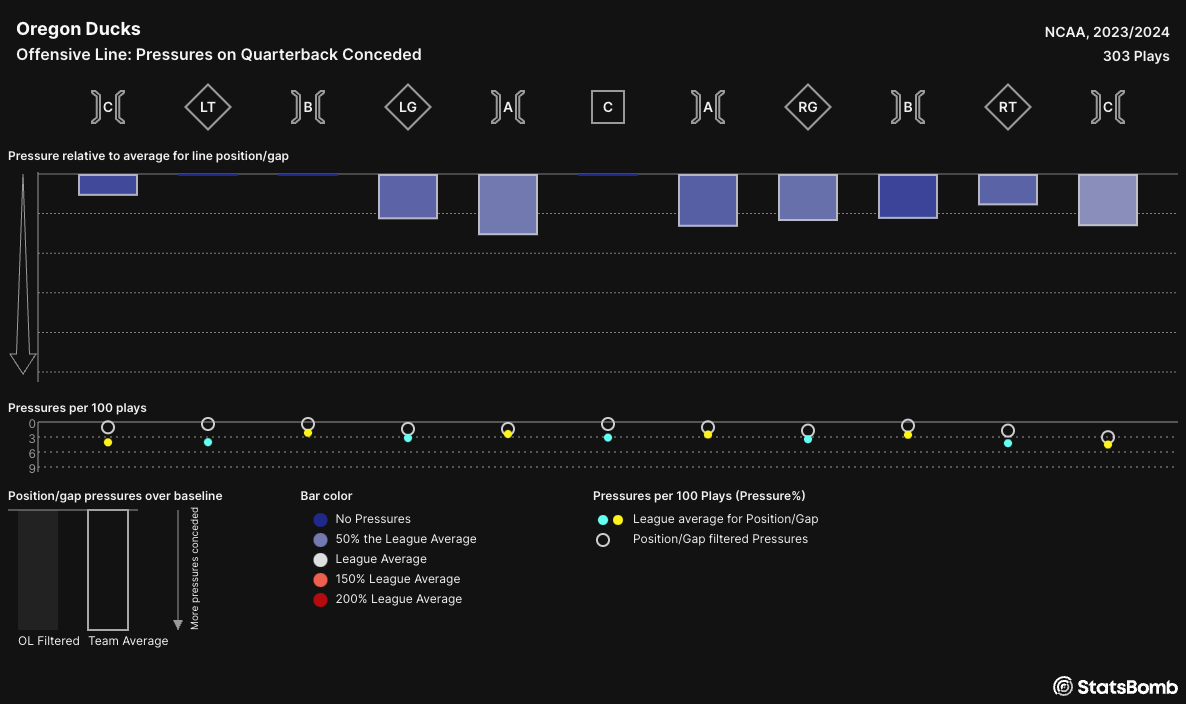Click the StatsBomb logo
This screenshot has height=704, width=1186.
[1115, 686]
